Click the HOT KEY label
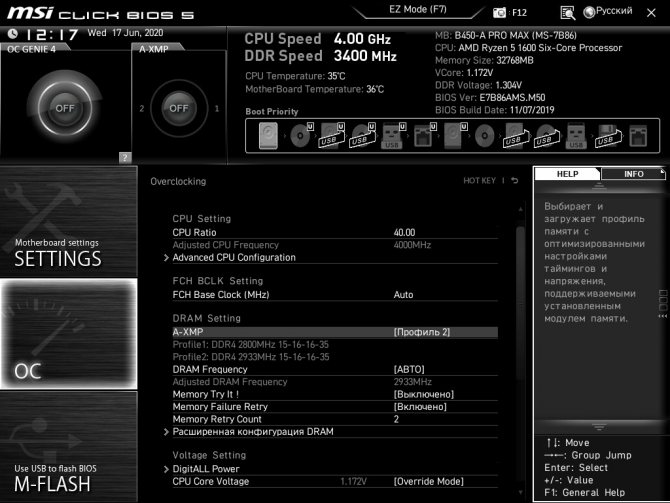Screen dimensions: 670x503 pos(479,181)
